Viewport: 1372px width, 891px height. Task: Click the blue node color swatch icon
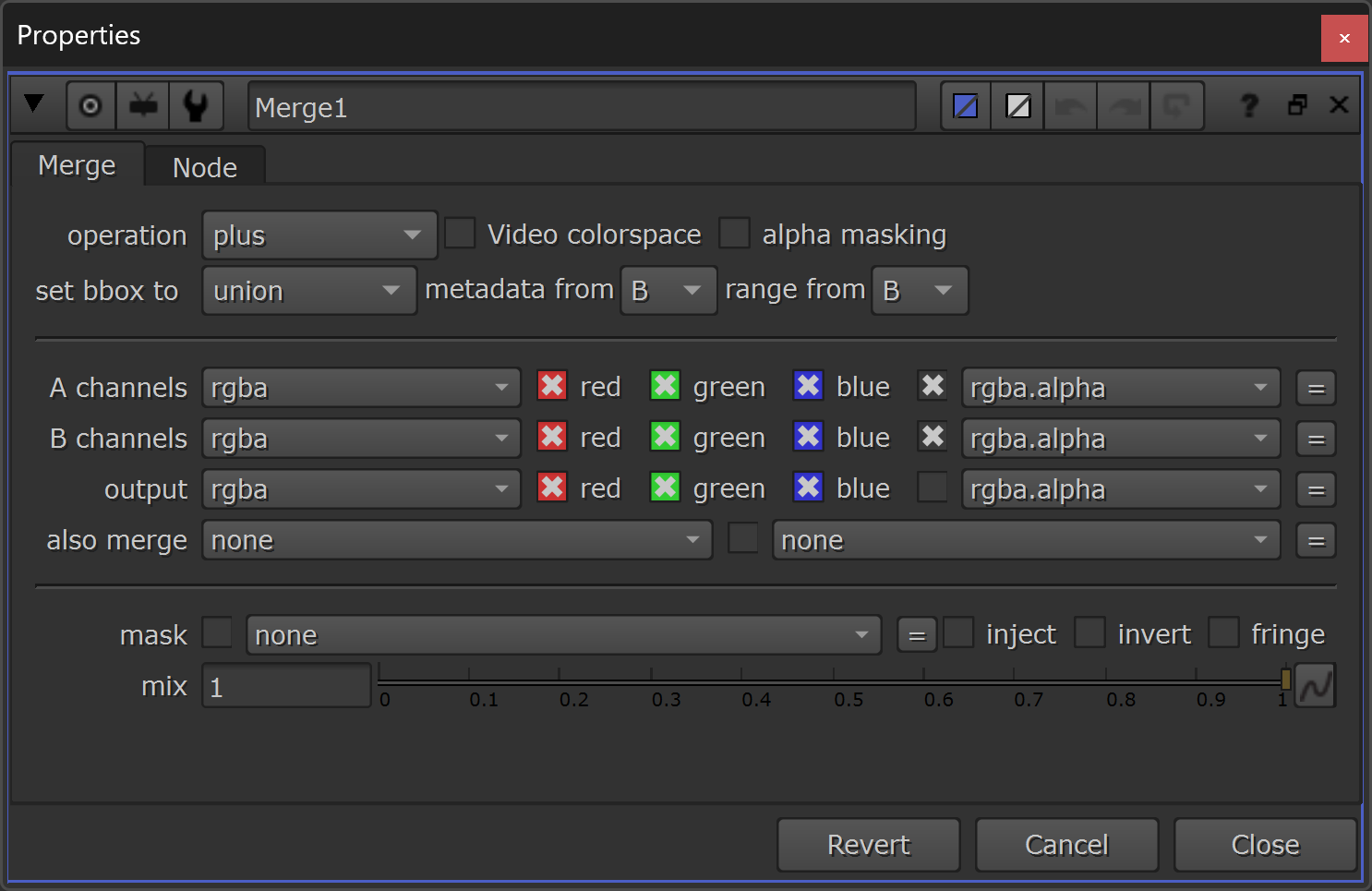click(966, 106)
